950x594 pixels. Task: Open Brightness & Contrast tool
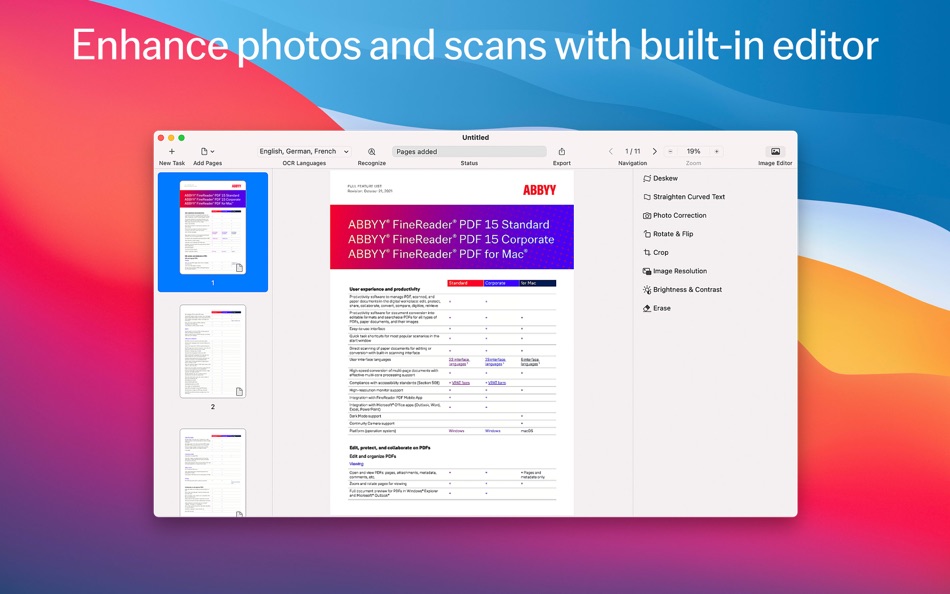(682, 290)
